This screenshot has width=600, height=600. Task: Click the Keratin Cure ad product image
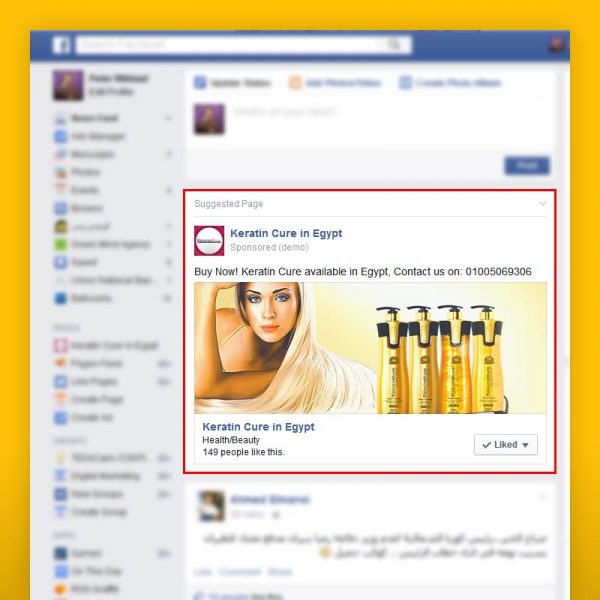(370, 348)
